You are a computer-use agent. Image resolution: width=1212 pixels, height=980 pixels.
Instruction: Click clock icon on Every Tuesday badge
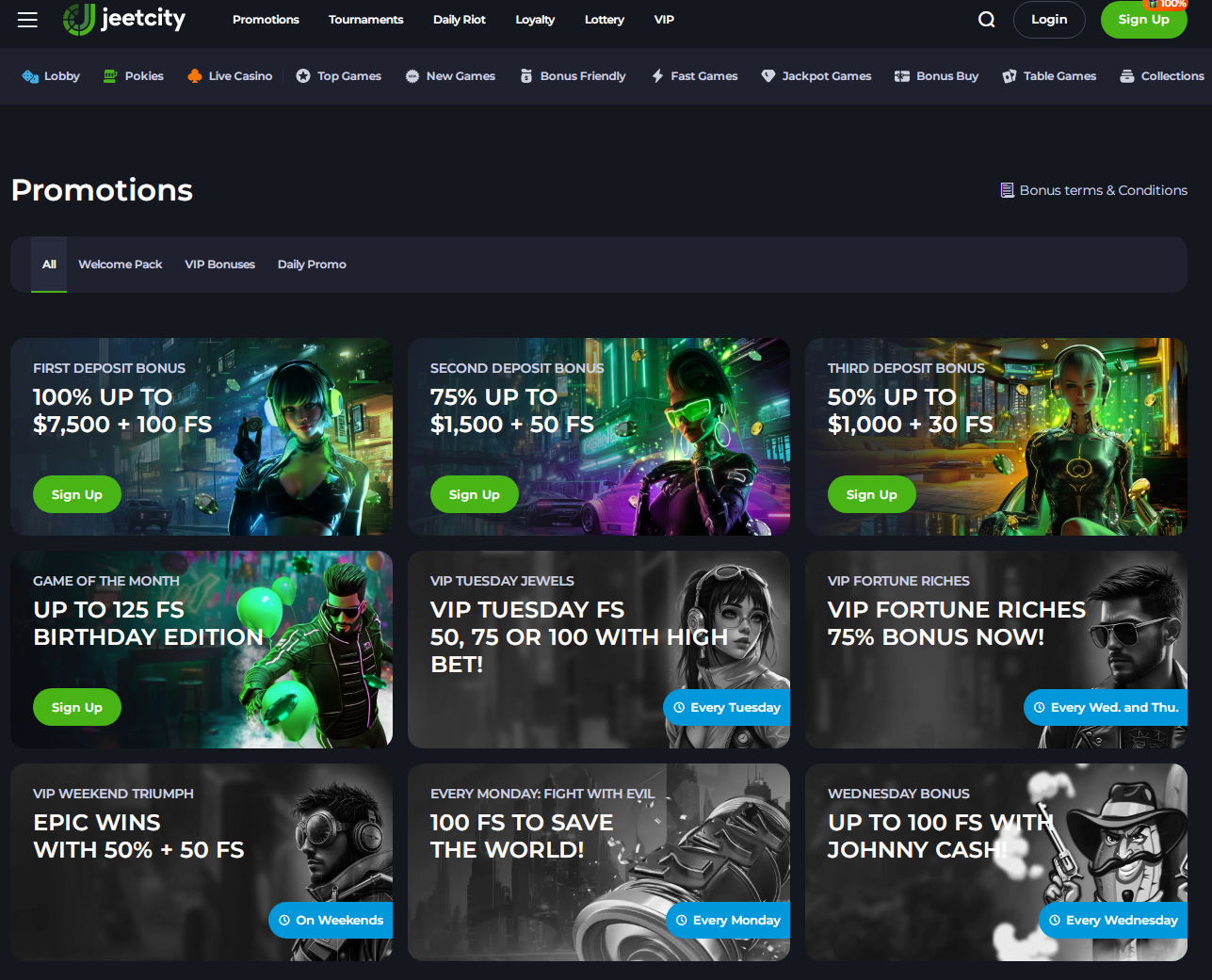point(679,707)
